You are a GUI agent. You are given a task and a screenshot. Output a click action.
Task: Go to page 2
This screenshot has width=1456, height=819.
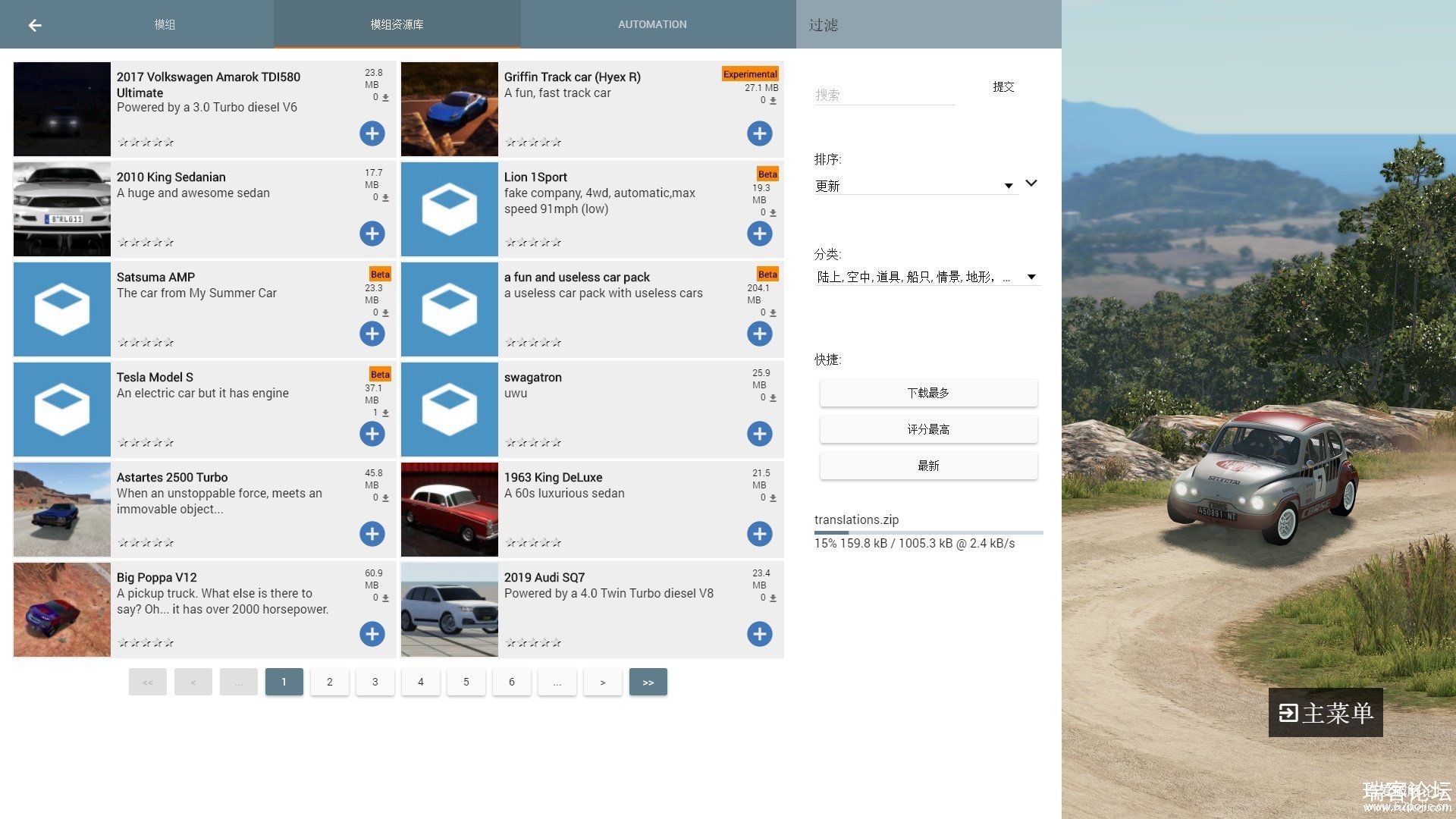coord(329,682)
